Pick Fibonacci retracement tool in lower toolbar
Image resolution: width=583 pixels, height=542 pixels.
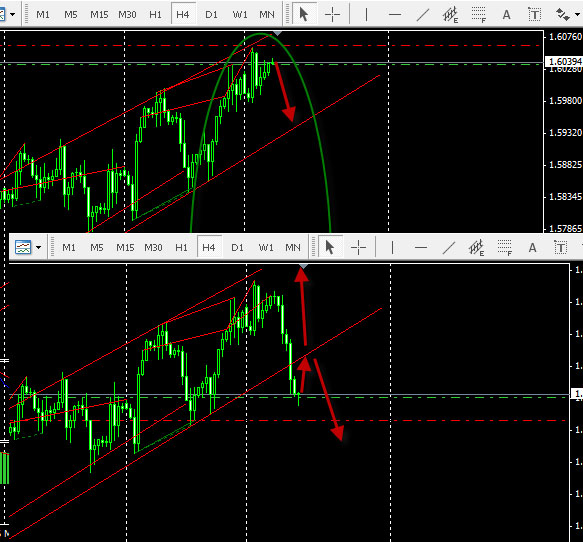505,247
